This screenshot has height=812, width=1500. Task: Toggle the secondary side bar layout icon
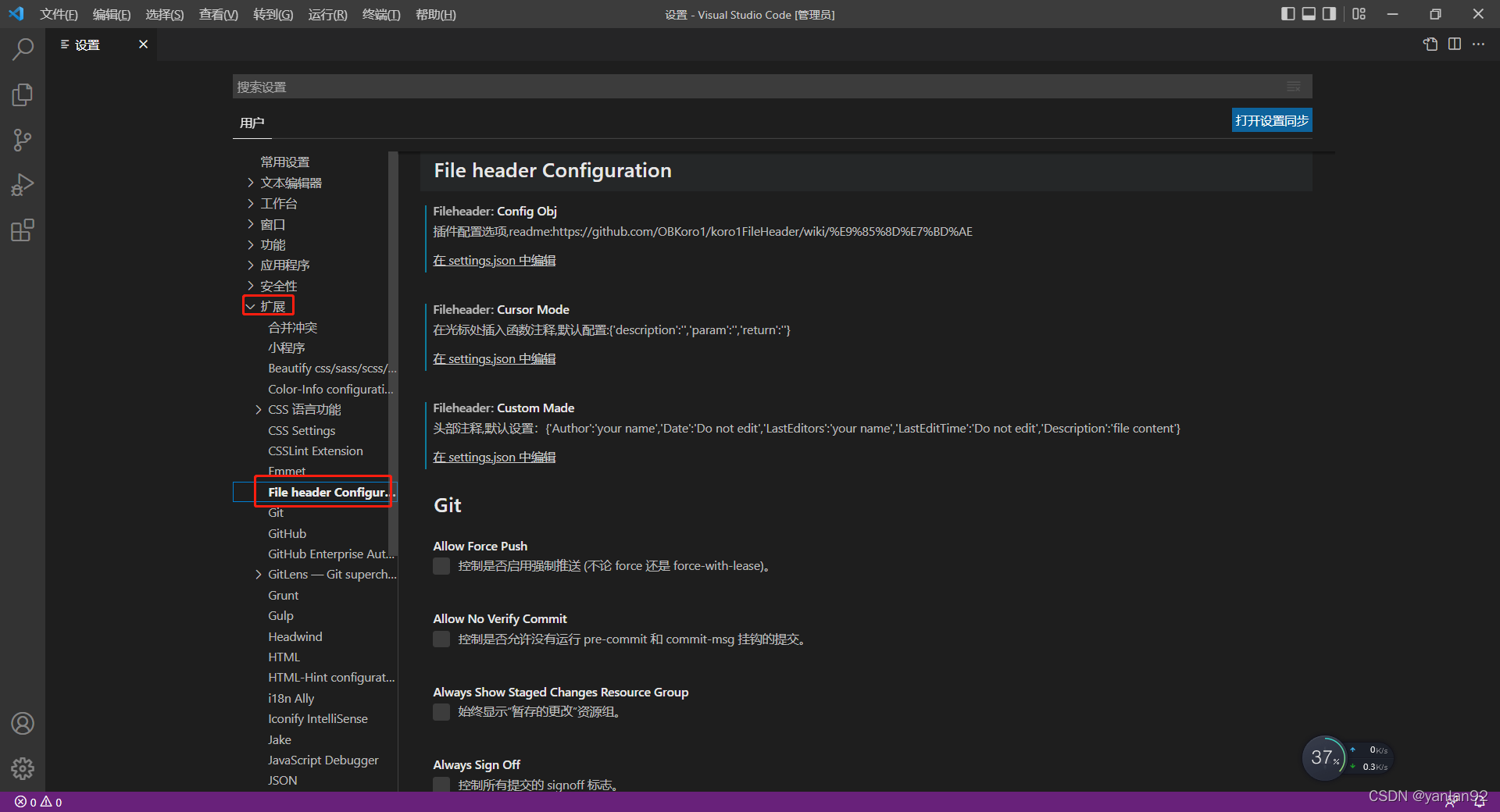click(1329, 14)
